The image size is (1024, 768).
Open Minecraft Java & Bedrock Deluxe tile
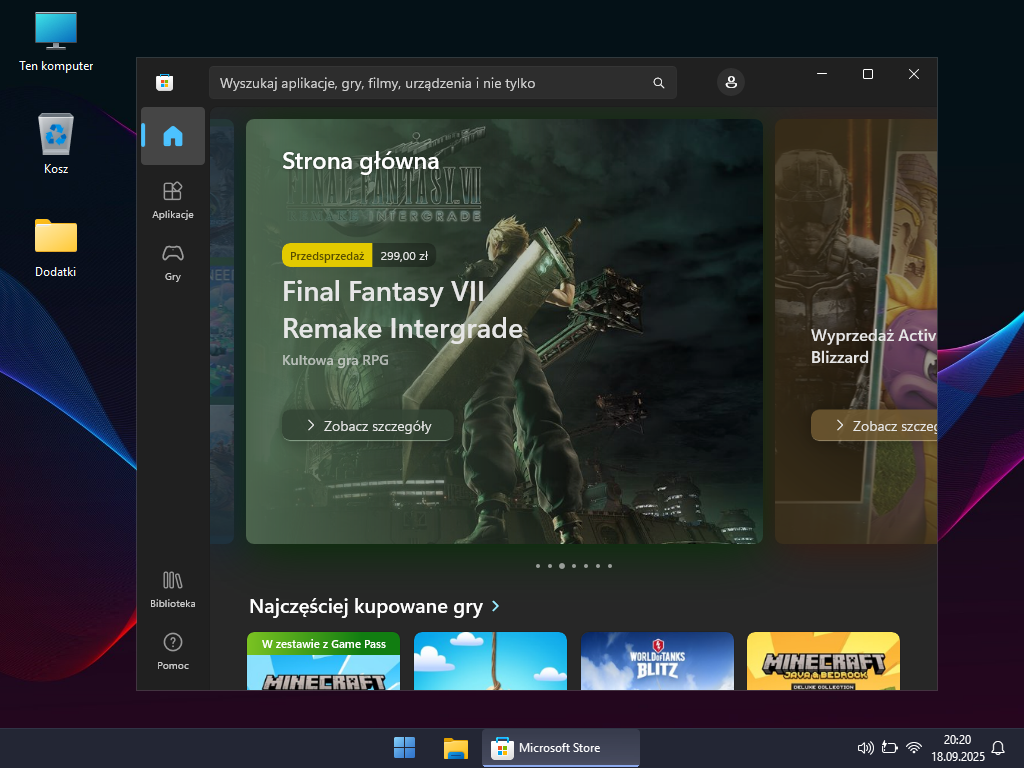[823, 662]
